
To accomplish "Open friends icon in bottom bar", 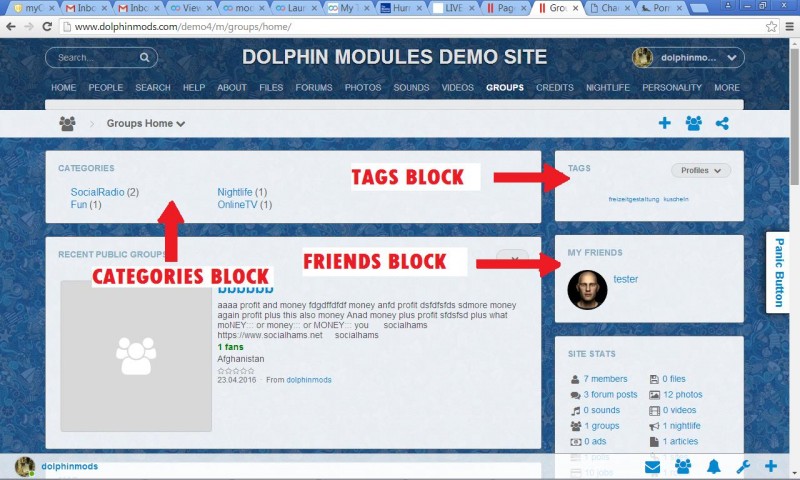I will (x=683, y=466).
